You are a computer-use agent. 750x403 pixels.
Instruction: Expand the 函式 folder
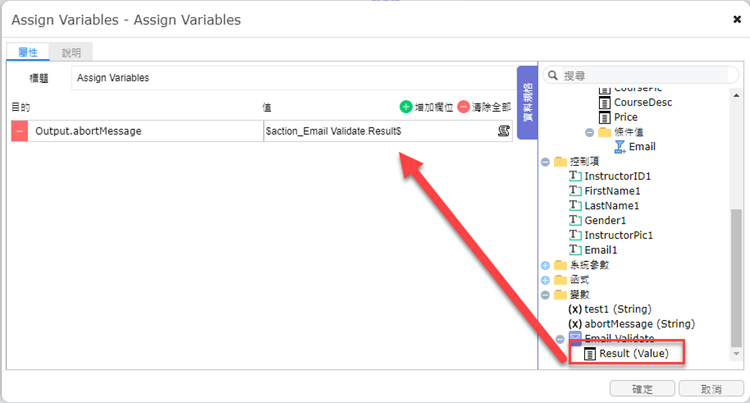(545, 280)
